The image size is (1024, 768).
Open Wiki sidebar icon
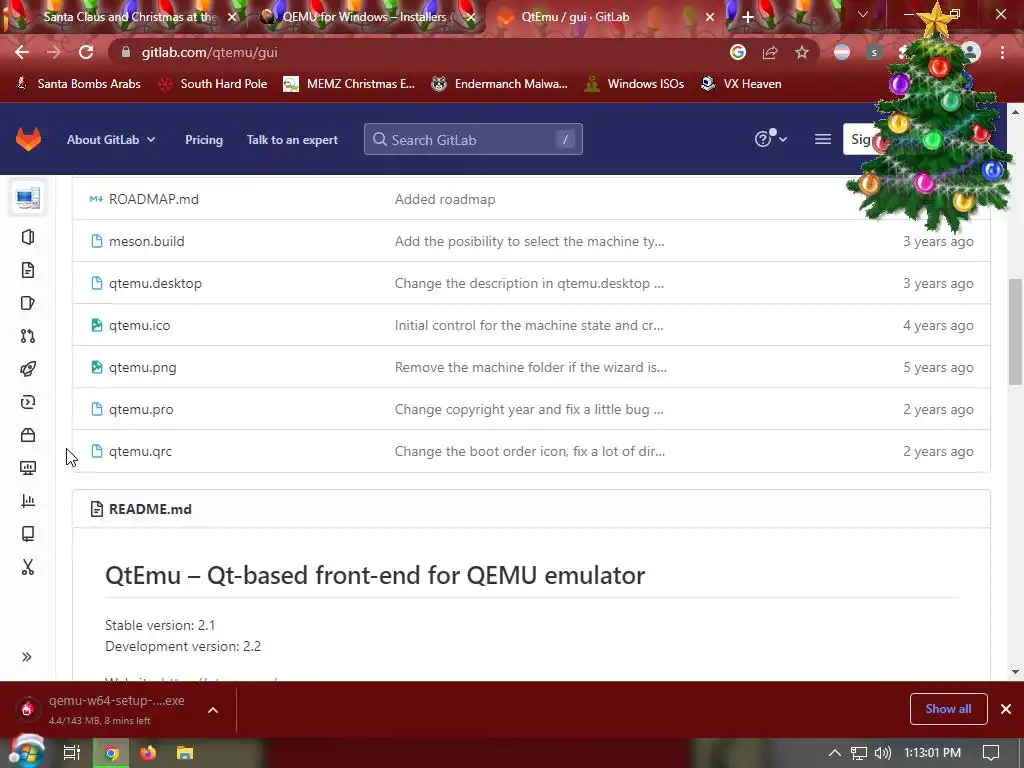[28, 534]
